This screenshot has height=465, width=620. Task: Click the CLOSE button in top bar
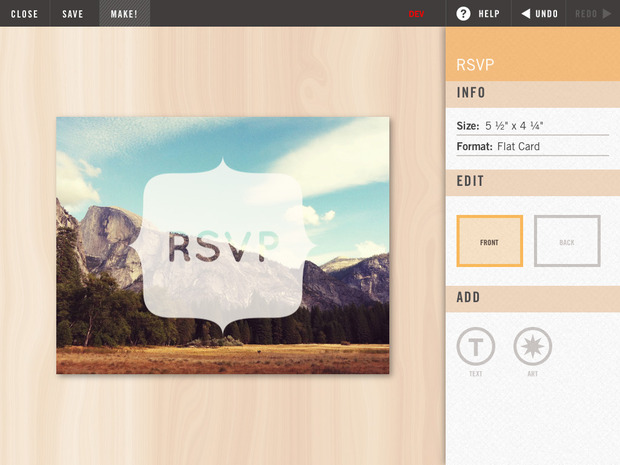click(25, 14)
